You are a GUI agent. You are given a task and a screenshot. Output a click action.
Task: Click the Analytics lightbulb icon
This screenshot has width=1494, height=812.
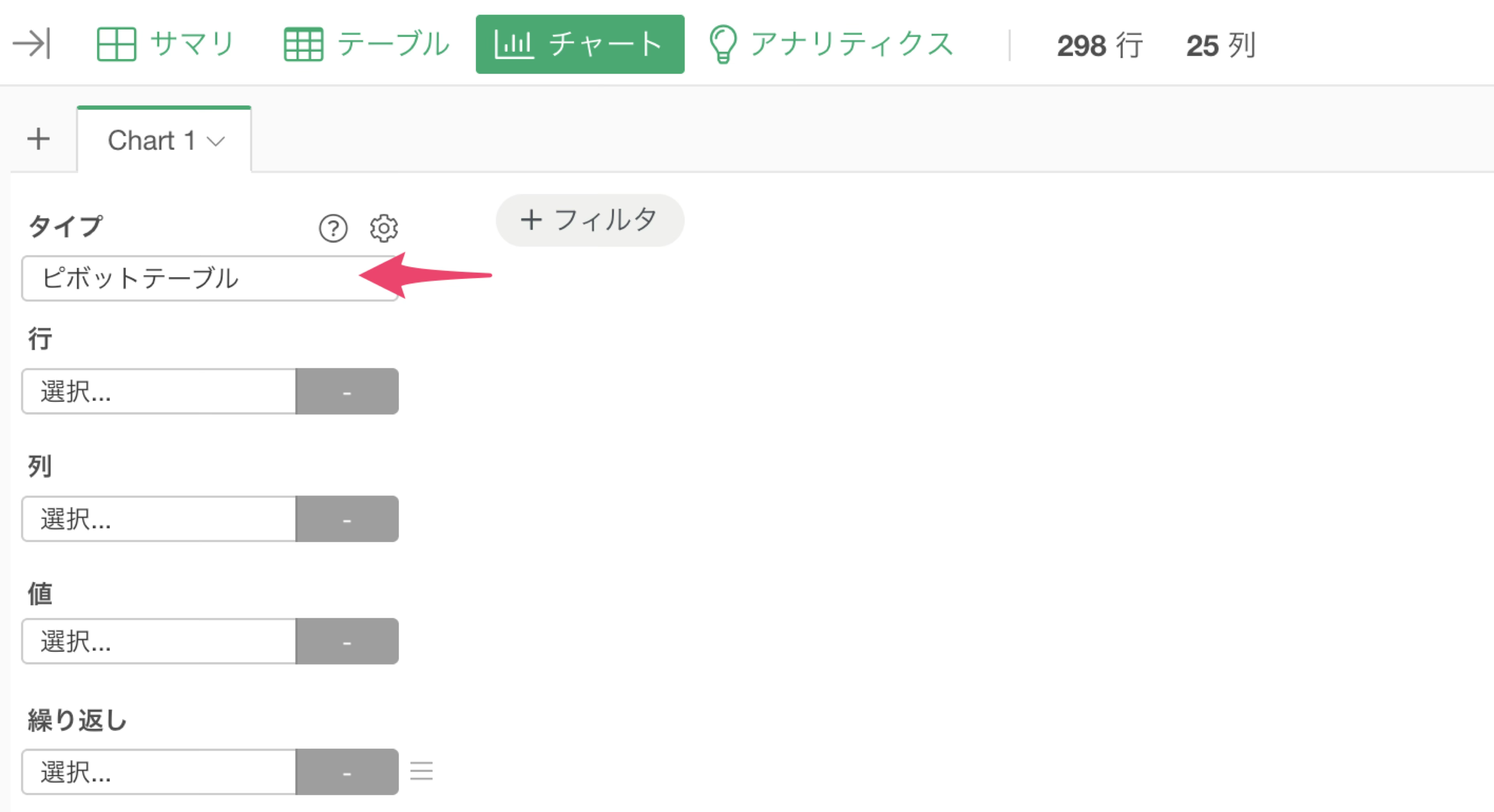722,44
